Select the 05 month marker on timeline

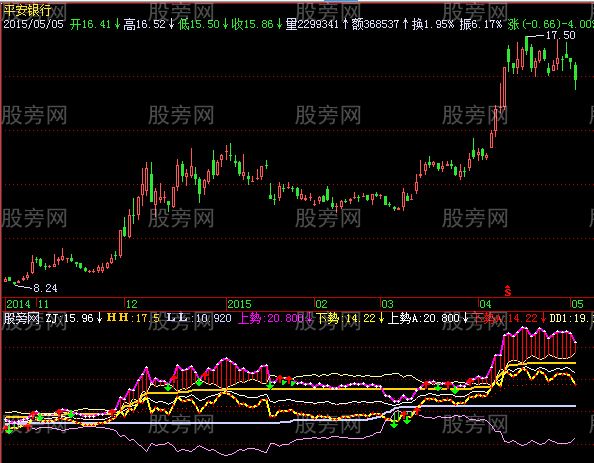(578, 304)
